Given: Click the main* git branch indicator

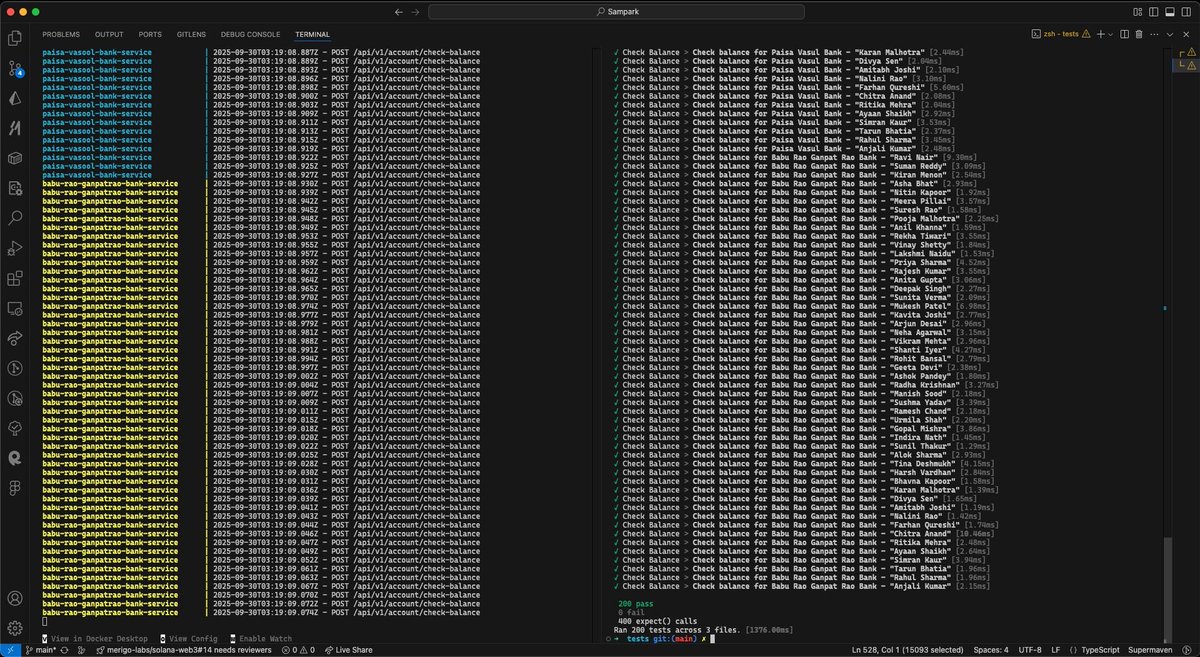Looking at the screenshot, I should 40,650.
